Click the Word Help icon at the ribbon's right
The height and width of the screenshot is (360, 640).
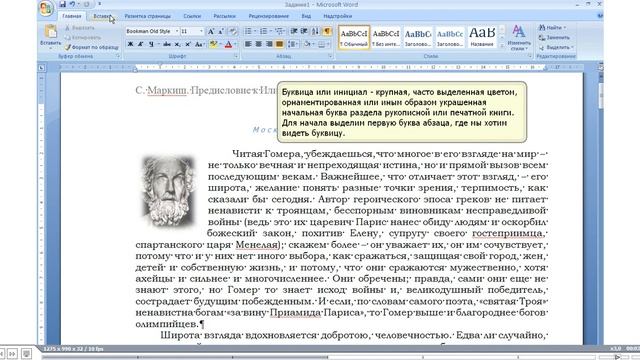tap(600, 16)
